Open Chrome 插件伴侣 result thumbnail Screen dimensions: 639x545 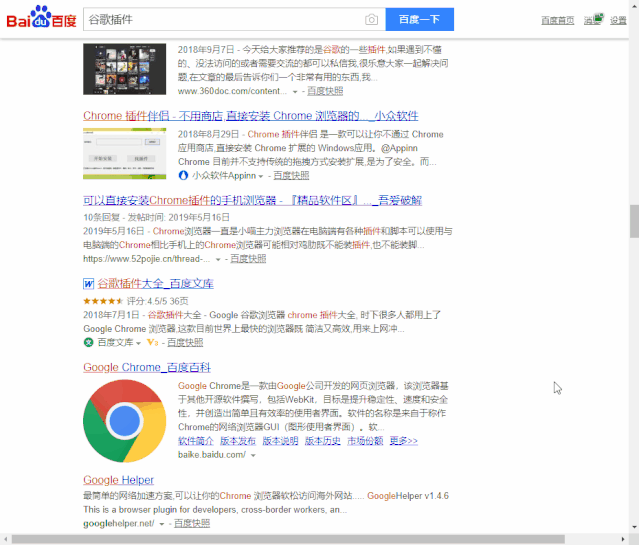point(124,154)
